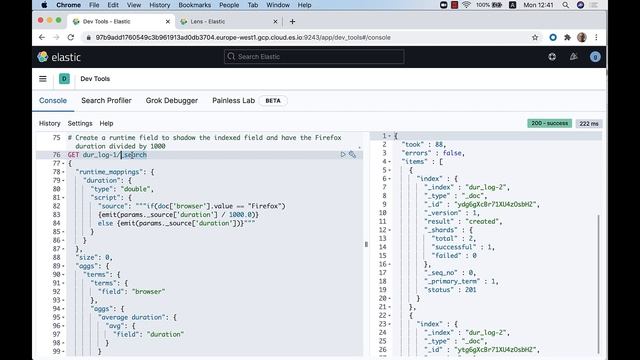Collapse duration fold at line 79
640x360 pixels.
[63, 180]
